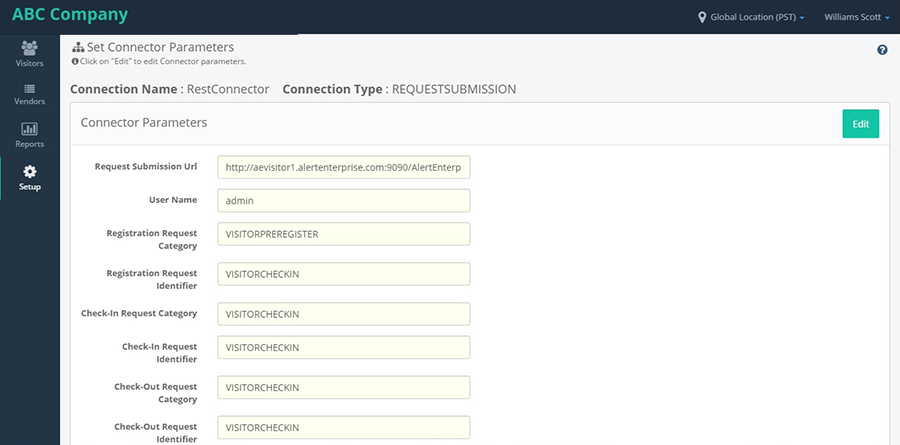Click the ABC Company logo link

click(x=70, y=14)
